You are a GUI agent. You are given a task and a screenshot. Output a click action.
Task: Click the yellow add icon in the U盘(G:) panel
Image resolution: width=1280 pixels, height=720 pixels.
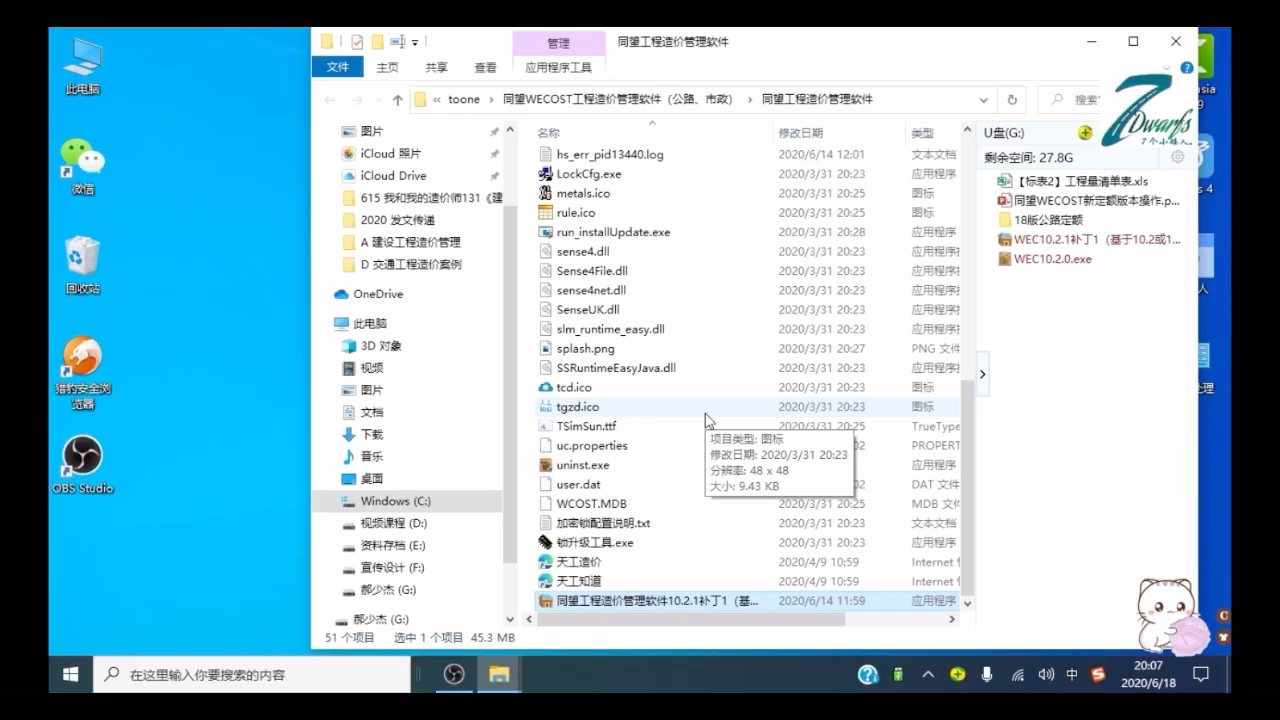(x=1084, y=132)
